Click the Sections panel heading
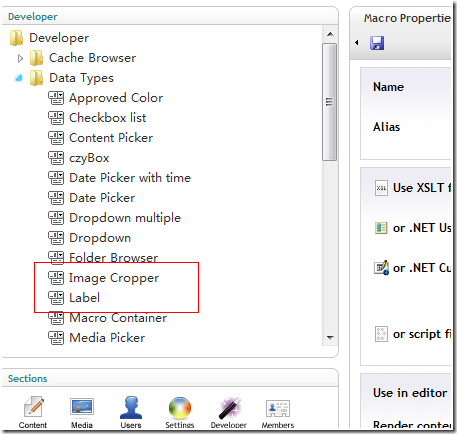Screen dimensions: 457x434 28,379
